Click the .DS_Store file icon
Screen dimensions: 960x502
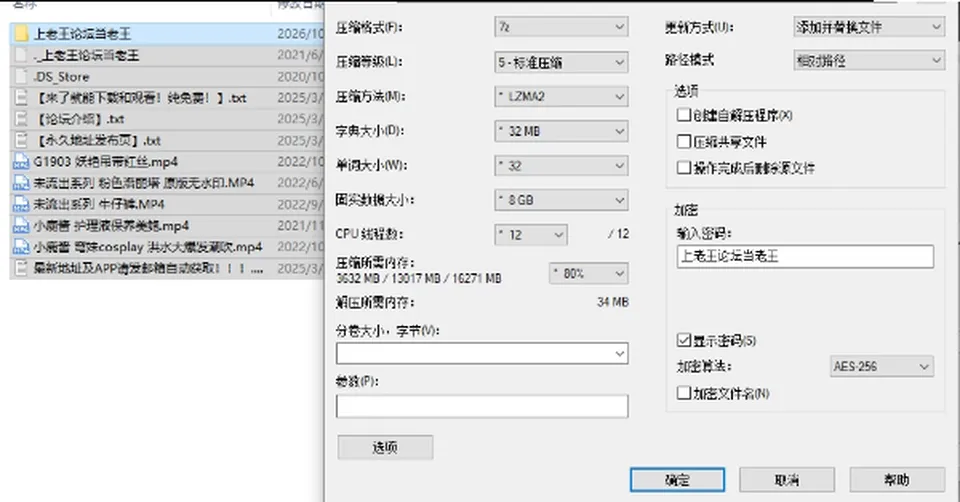tap(21, 77)
